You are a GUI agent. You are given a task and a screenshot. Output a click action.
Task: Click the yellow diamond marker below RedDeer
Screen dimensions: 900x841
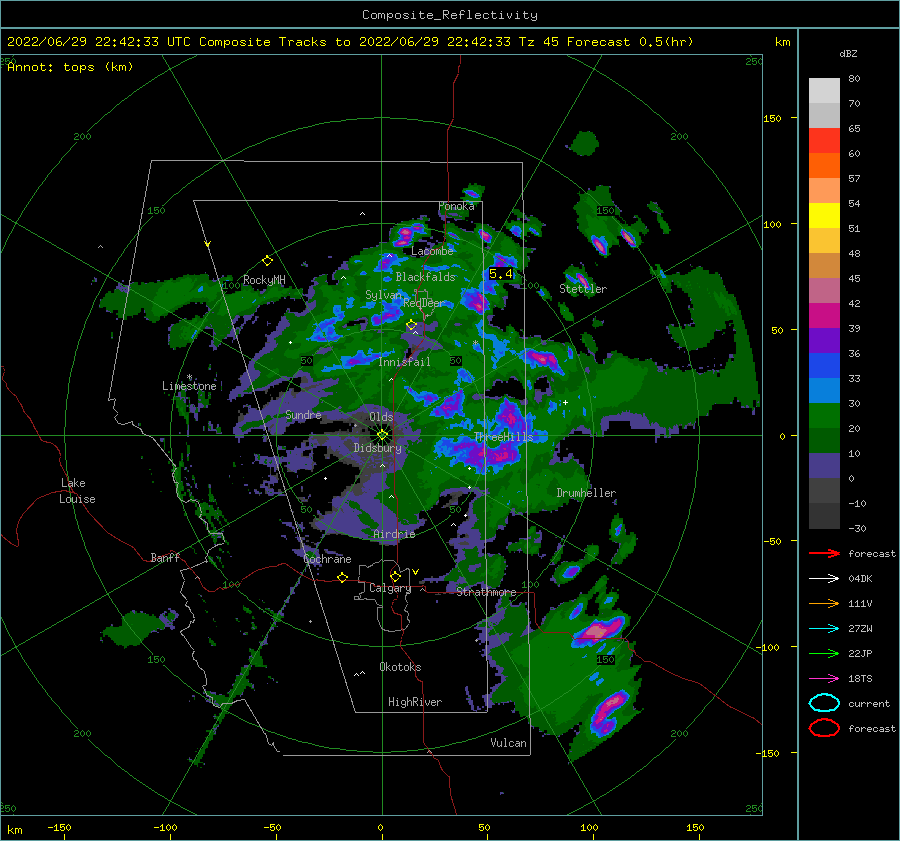pyautogui.click(x=411, y=325)
